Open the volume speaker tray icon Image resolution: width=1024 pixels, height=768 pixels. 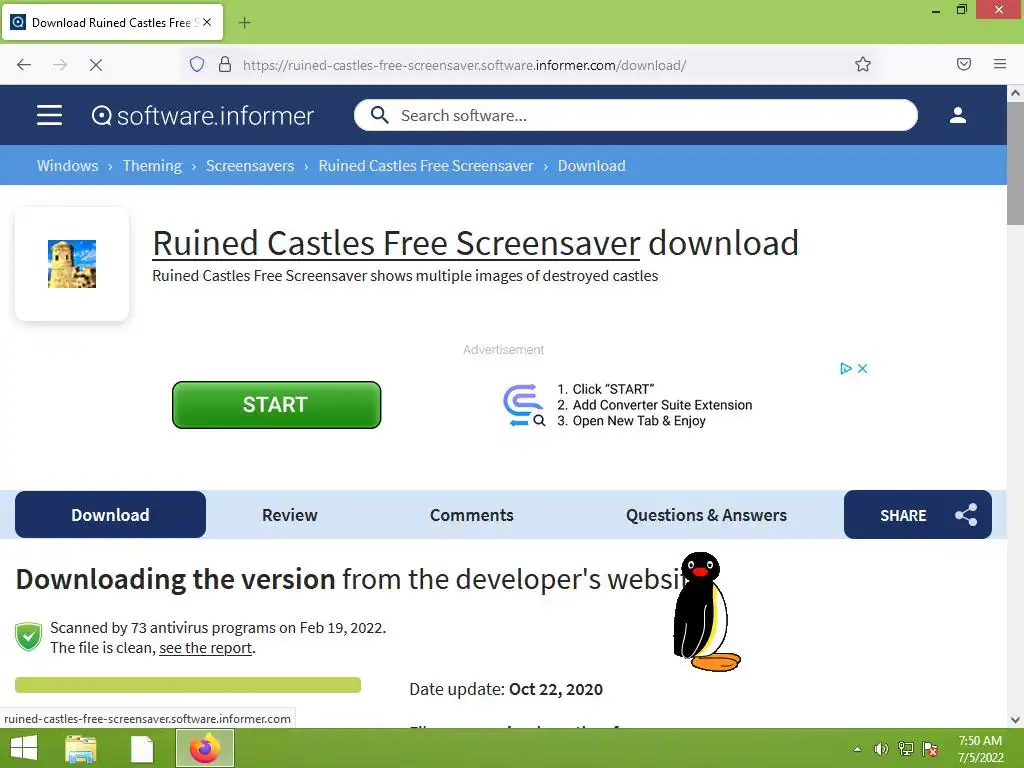coord(881,749)
